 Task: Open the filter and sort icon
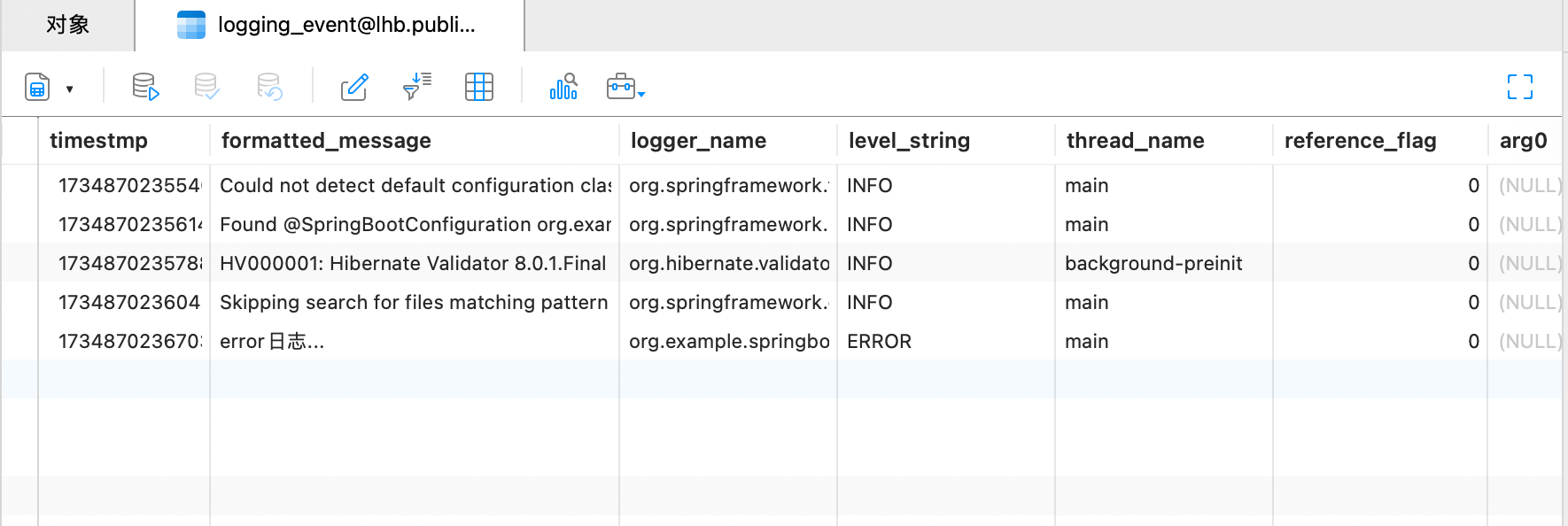pyautogui.click(x=416, y=87)
